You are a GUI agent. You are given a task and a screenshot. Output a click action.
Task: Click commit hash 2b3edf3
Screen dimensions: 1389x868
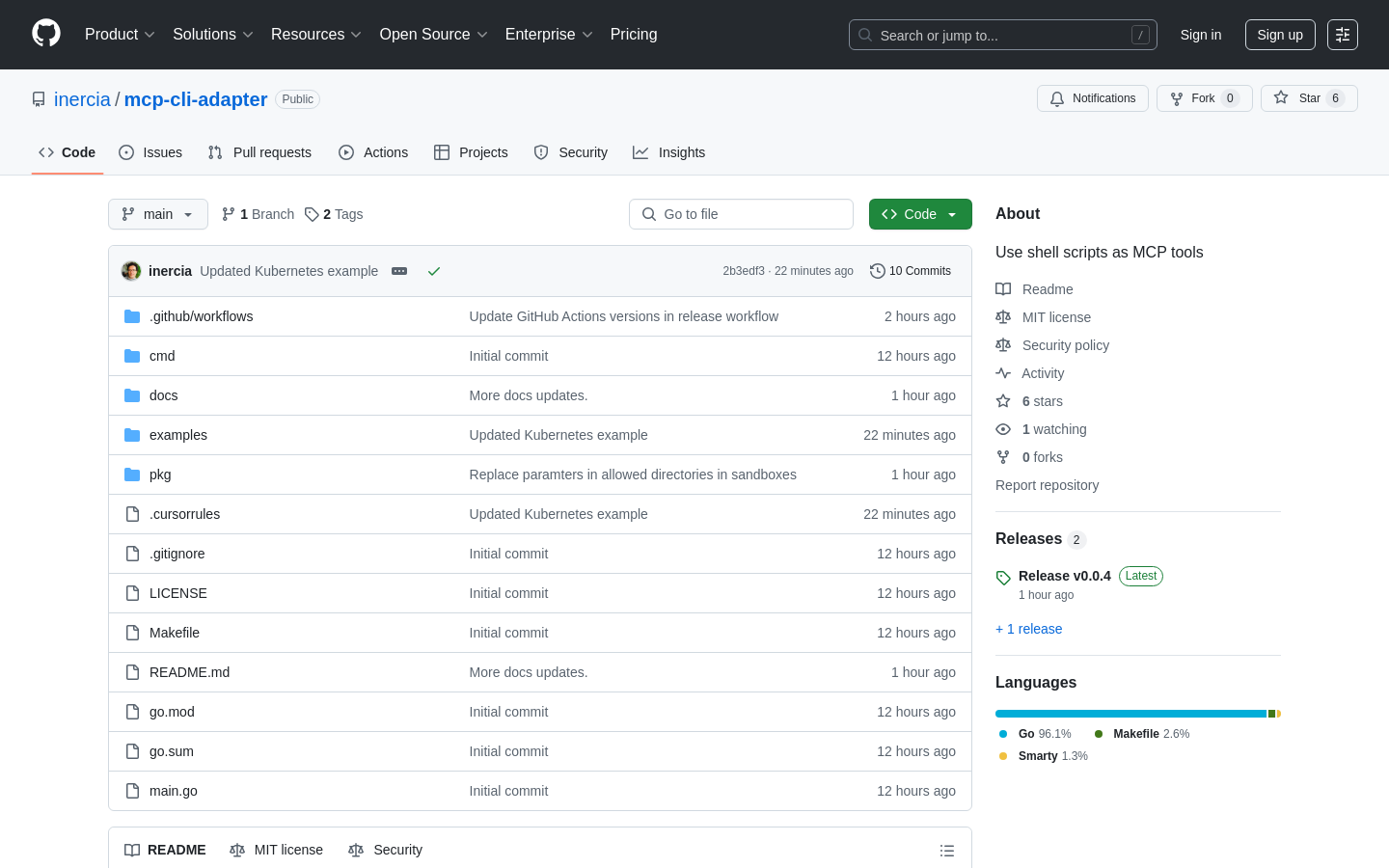744,271
